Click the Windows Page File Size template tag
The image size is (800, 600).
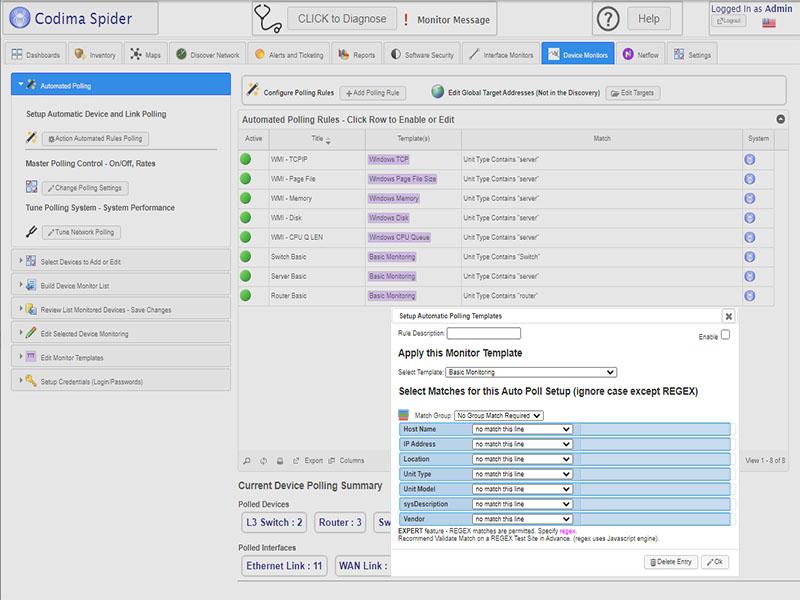(x=403, y=179)
